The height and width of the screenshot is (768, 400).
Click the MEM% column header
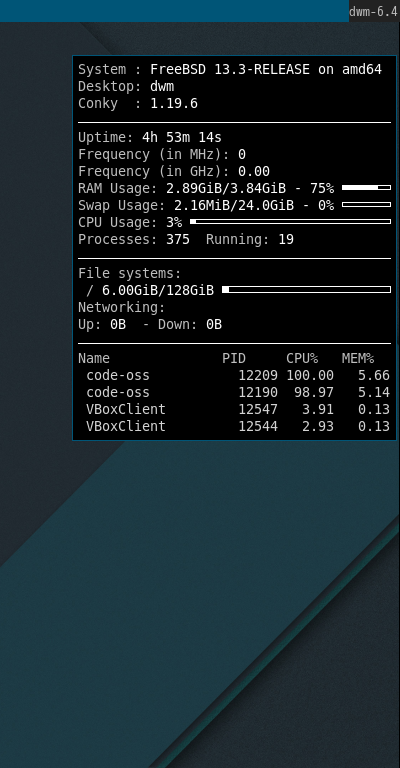click(358, 359)
